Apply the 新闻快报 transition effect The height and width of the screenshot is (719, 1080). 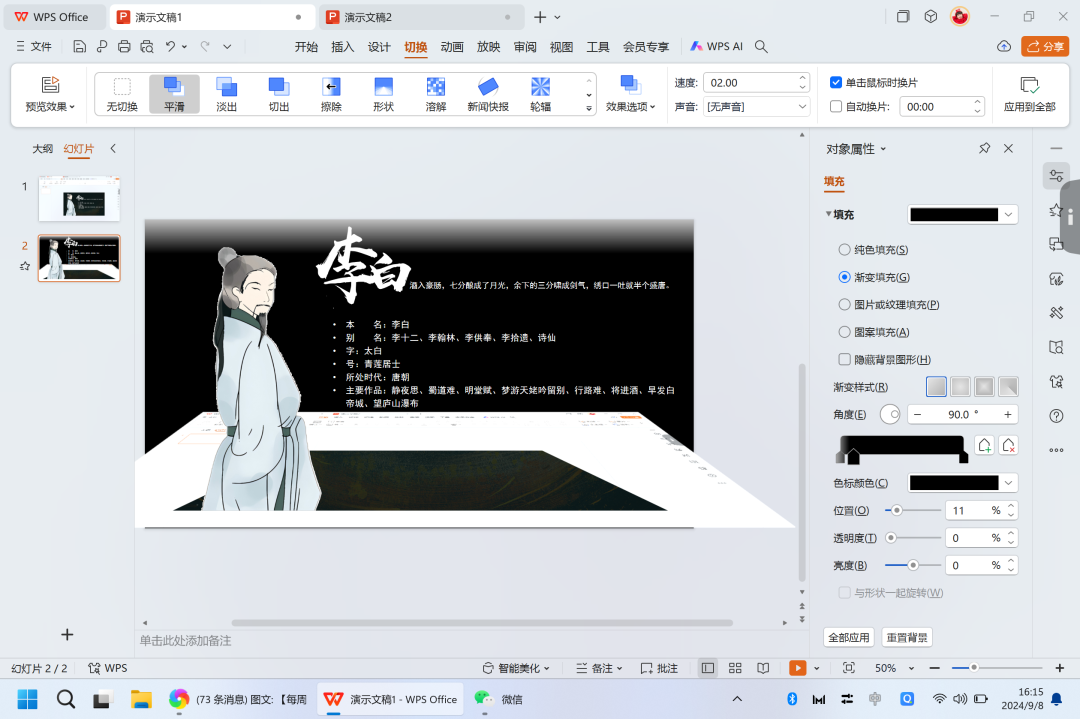(488, 94)
